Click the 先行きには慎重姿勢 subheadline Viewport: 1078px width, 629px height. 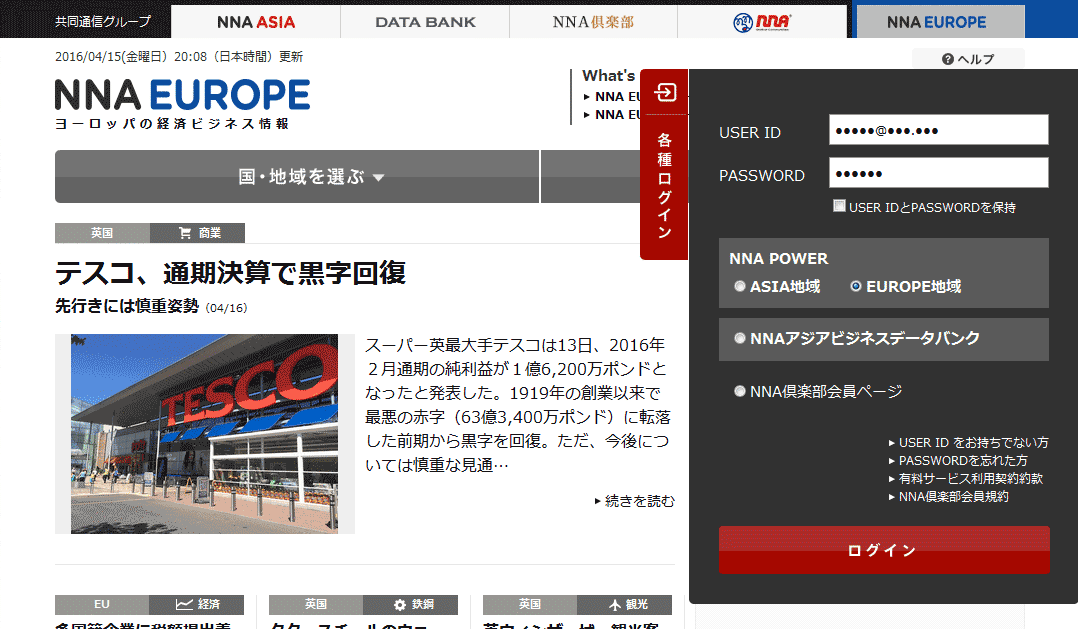pyautogui.click(x=127, y=306)
